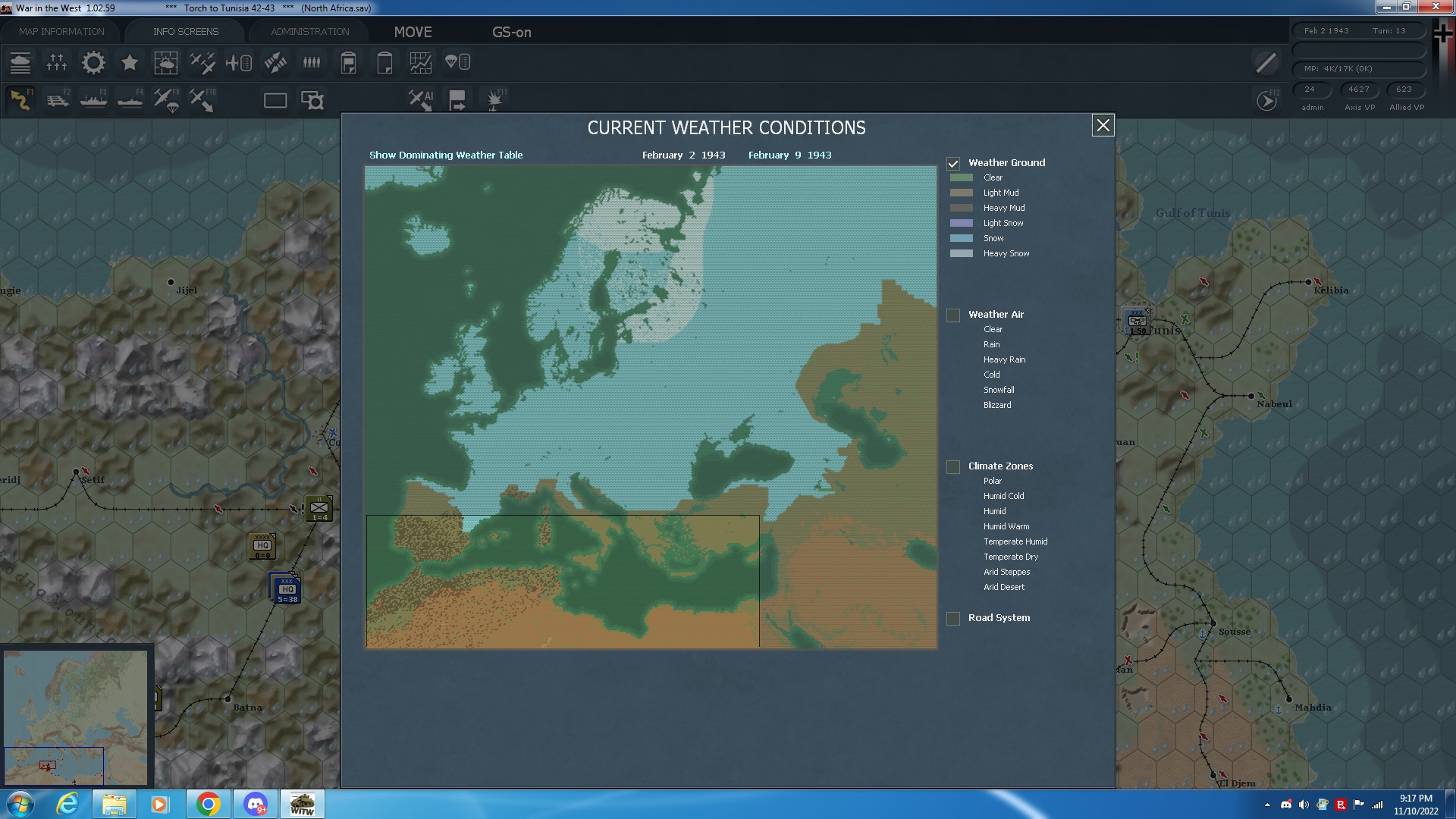Image resolution: width=1456 pixels, height=819 pixels.
Task: Open the Info Screens tab
Action: [x=186, y=32]
